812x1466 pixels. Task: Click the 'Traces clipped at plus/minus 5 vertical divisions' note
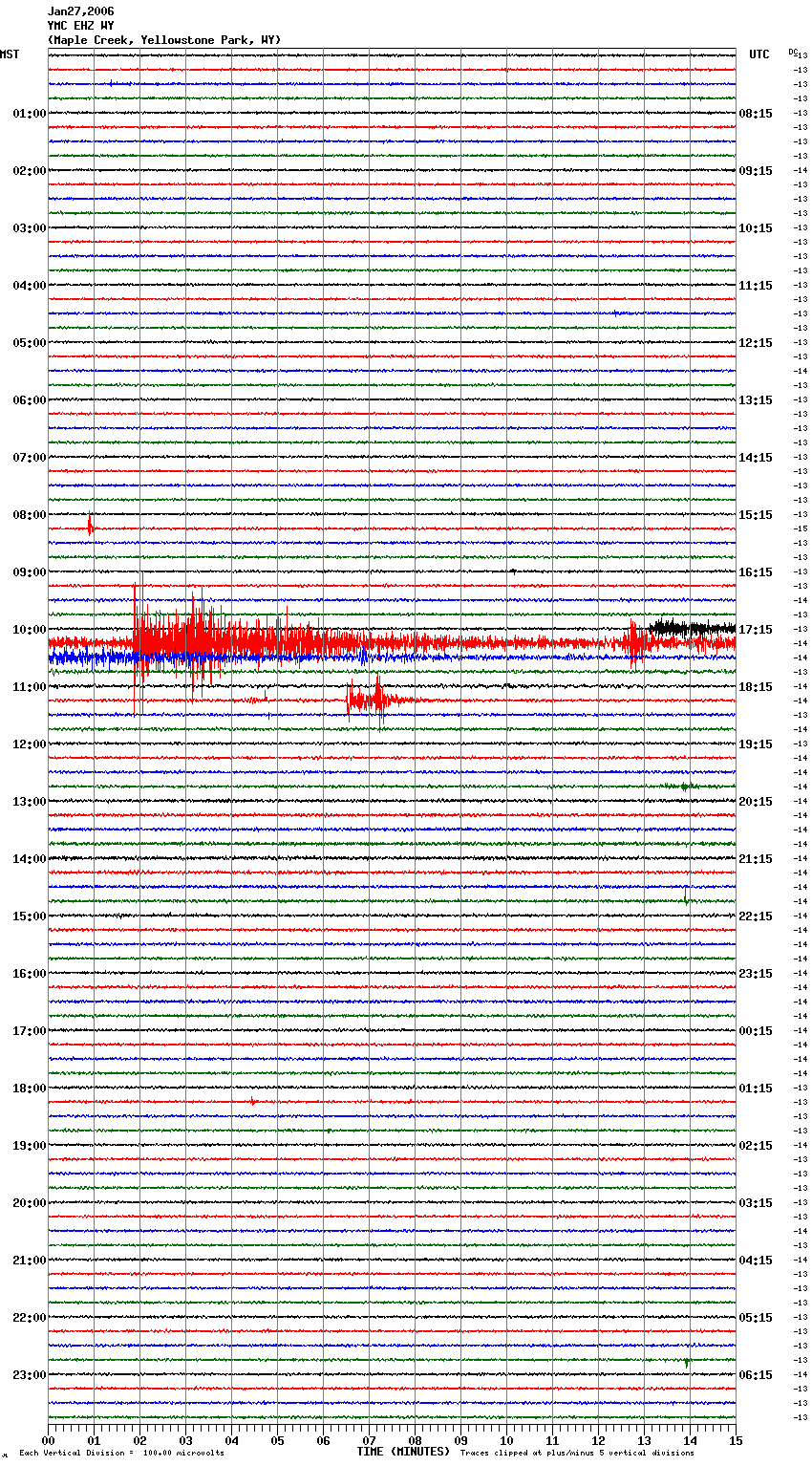(x=577, y=1453)
